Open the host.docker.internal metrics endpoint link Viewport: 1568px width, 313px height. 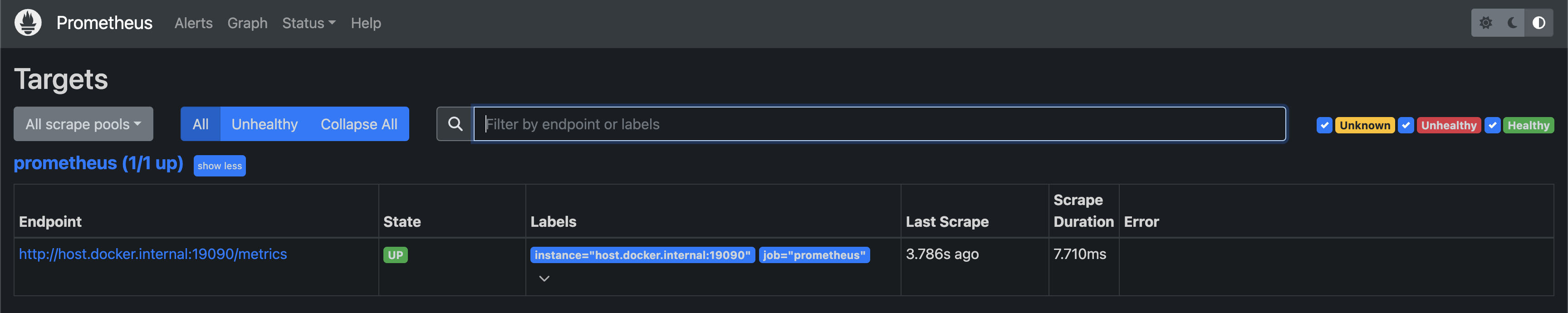pyautogui.click(x=153, y=254)
